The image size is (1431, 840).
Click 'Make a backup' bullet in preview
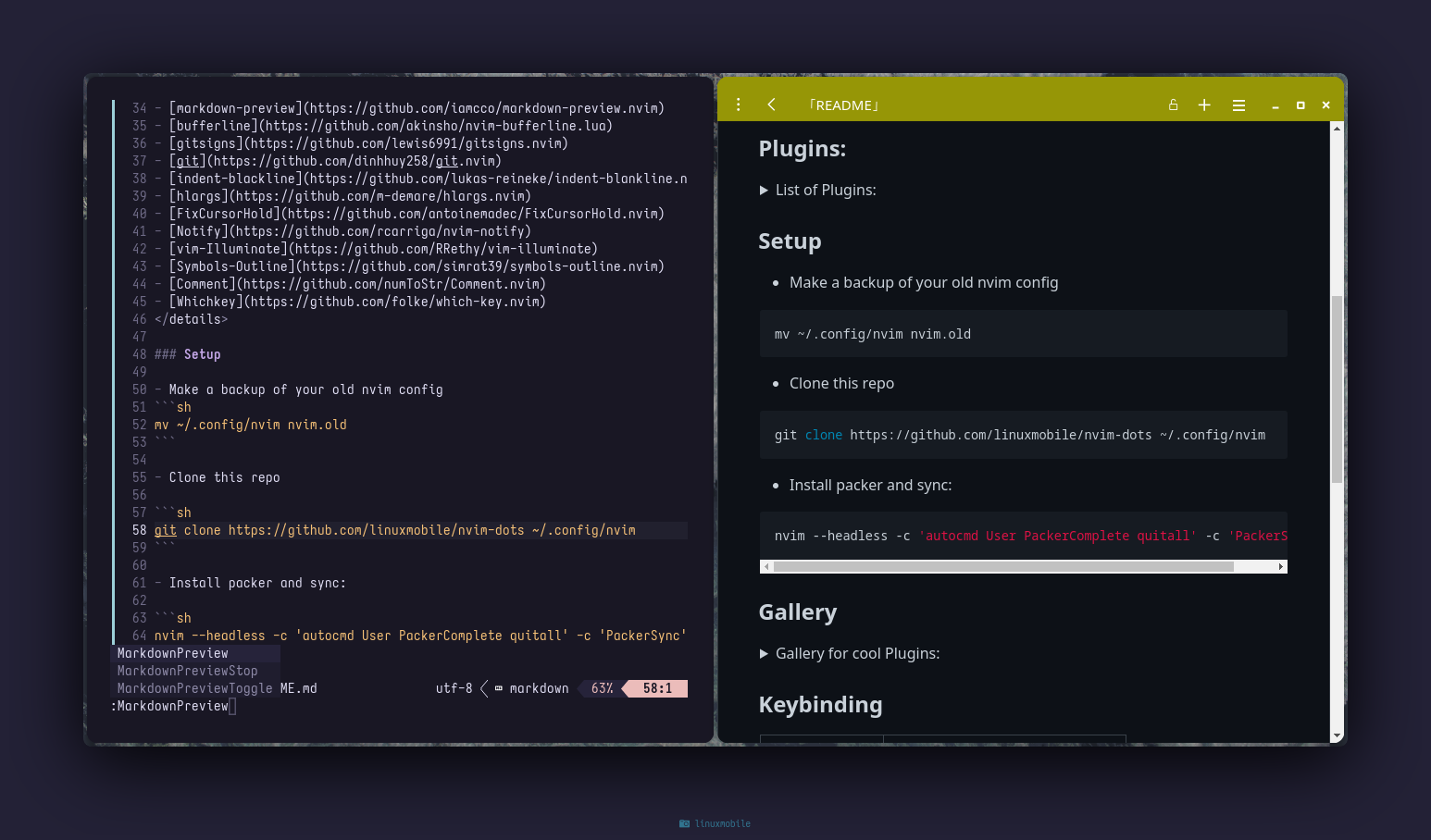point(923,283)
